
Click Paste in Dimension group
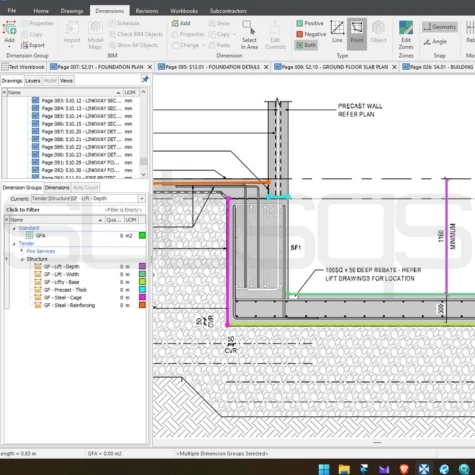point(219,45)
